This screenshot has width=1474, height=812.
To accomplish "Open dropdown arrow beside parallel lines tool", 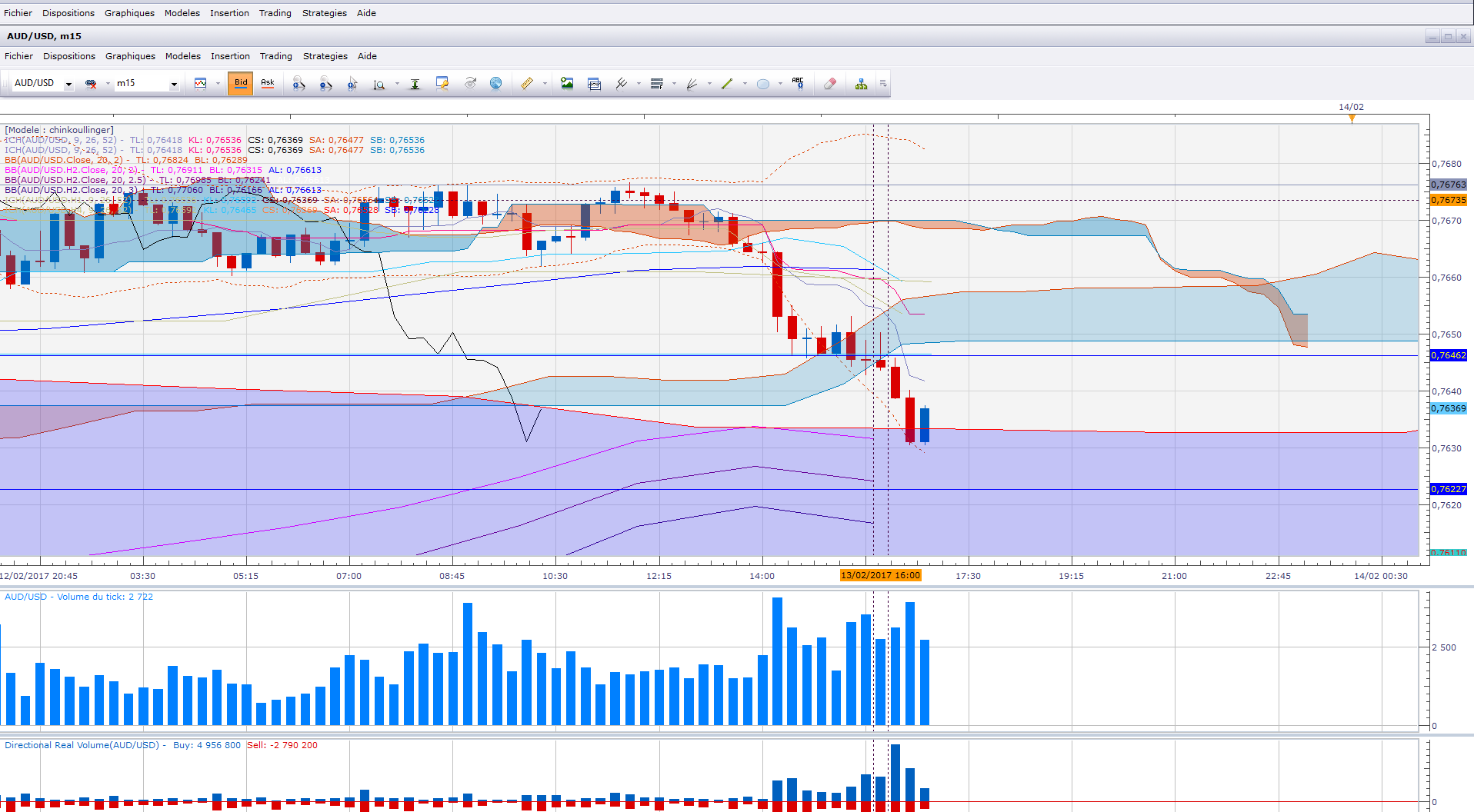I will click(639, 84).
